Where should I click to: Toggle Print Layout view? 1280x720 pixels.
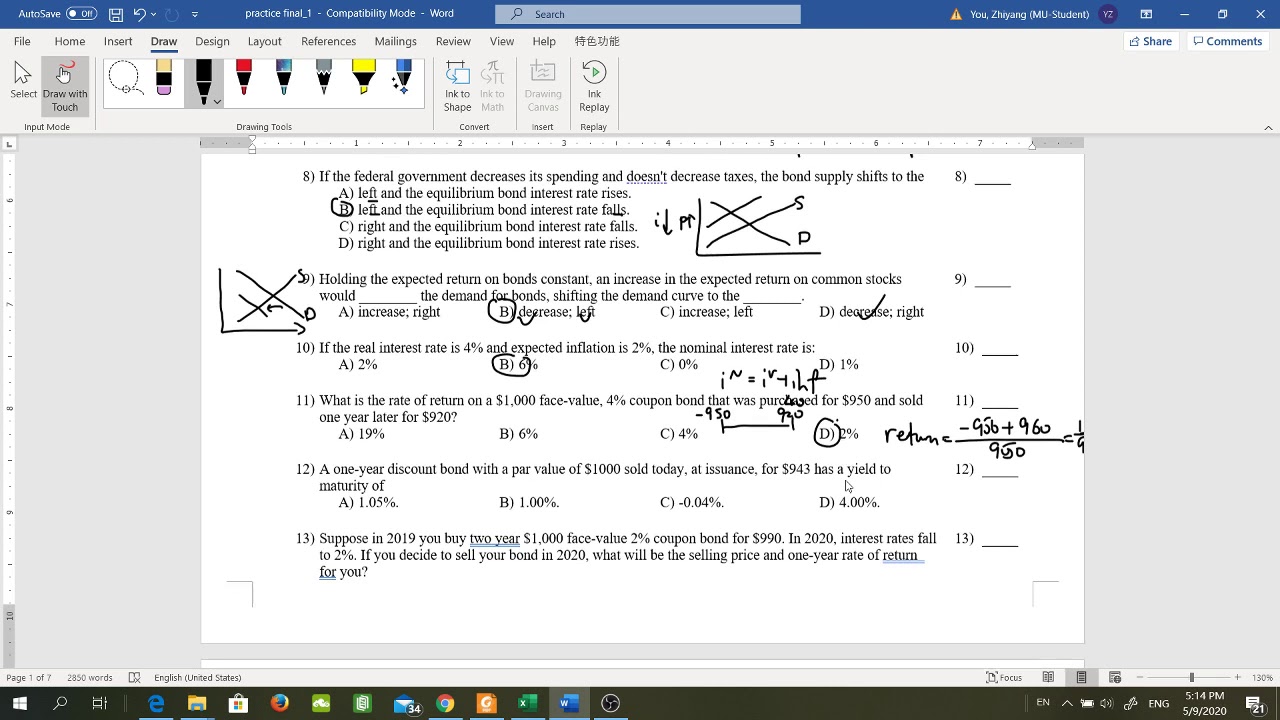[x=1081, y=678]
